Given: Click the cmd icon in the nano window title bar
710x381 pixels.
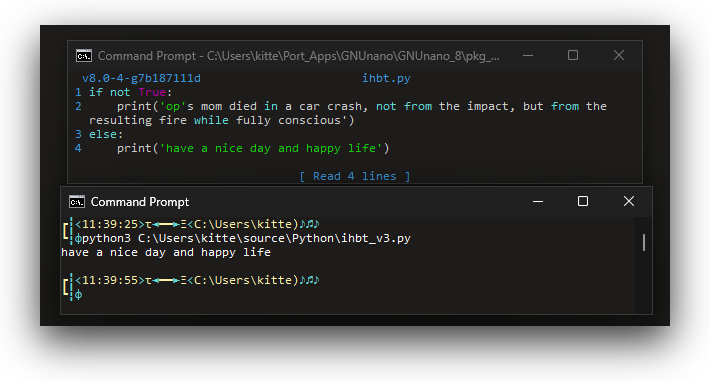Looking at the screenshot, I should [x=84, y=56].
